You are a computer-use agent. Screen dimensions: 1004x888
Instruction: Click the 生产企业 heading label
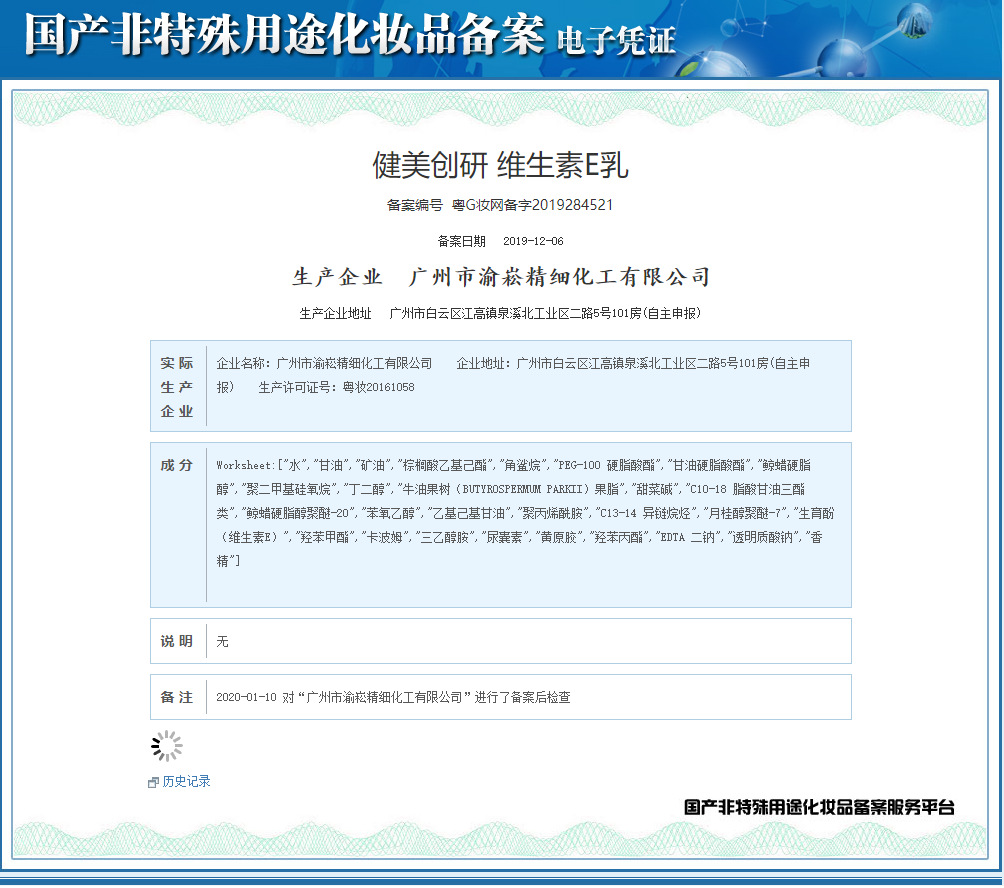point(337,277)
